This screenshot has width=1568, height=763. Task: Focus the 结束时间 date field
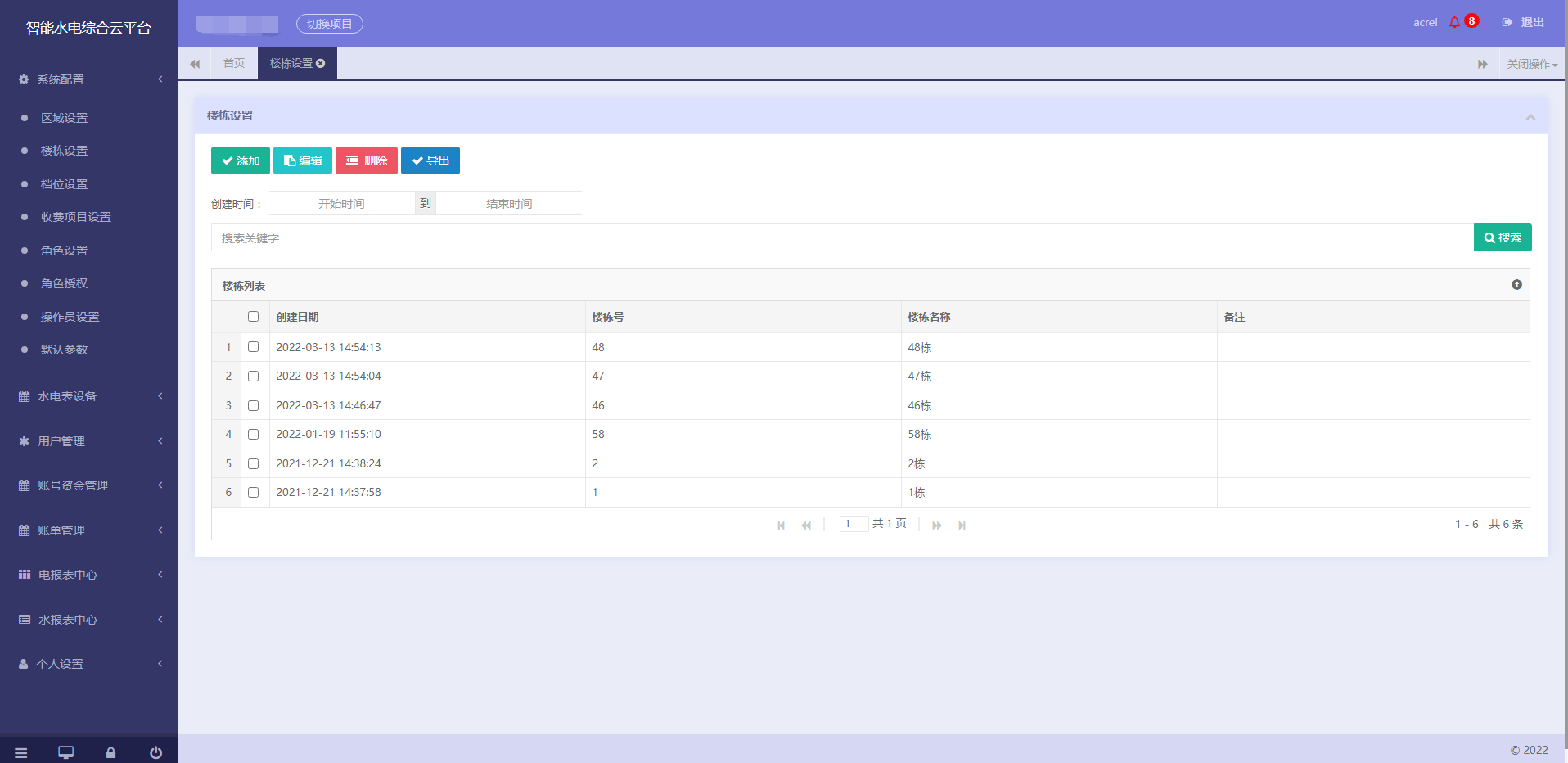point(509,203)
